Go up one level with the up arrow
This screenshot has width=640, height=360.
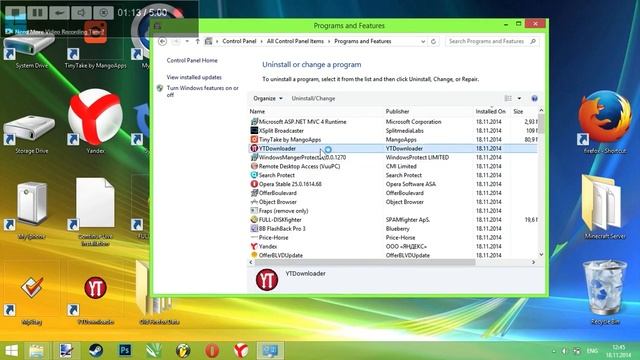tap(197, 41)
